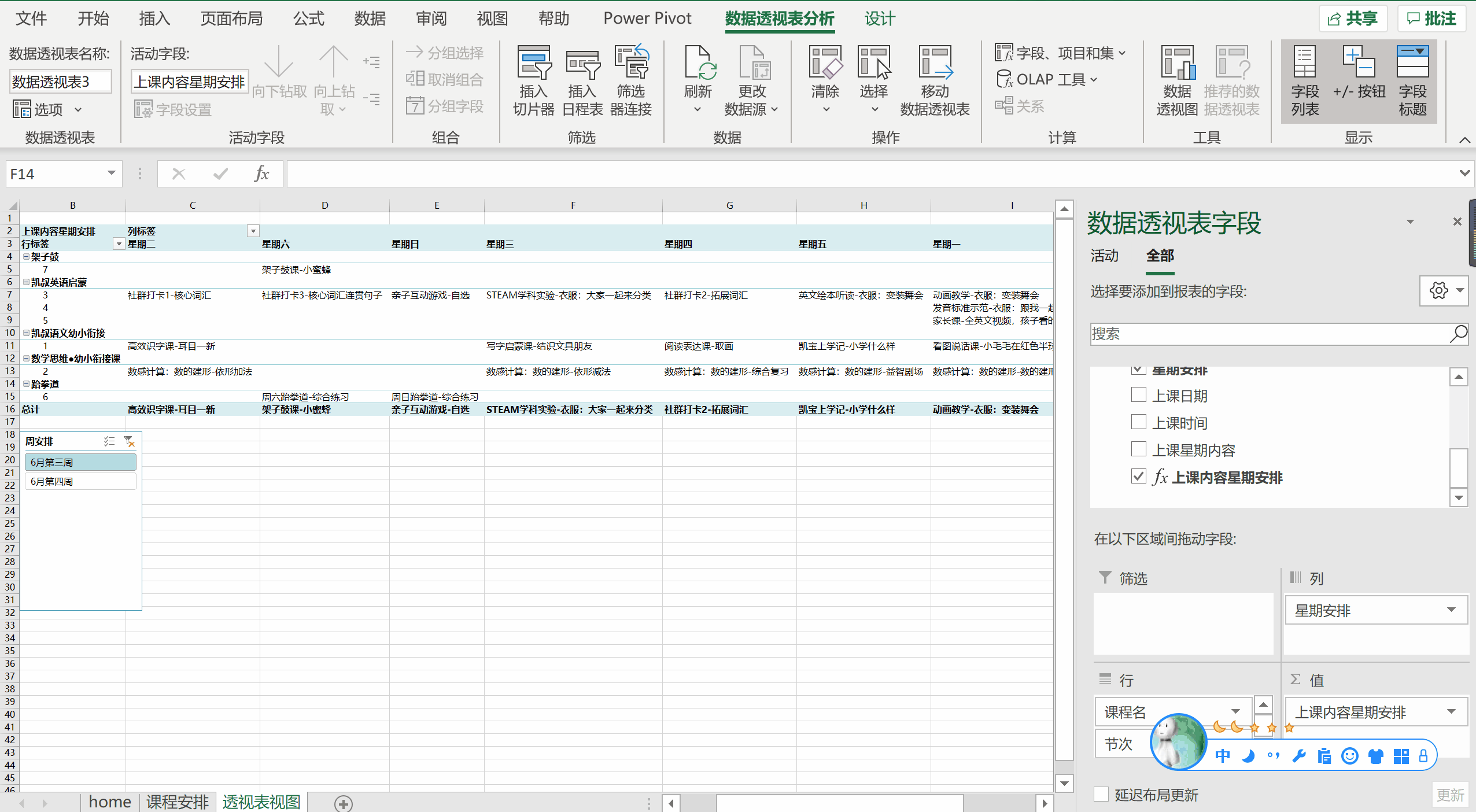Check the 上课星期内容 field checkbox
The image size is (1476, 812).
click(x=1138, y=449)
